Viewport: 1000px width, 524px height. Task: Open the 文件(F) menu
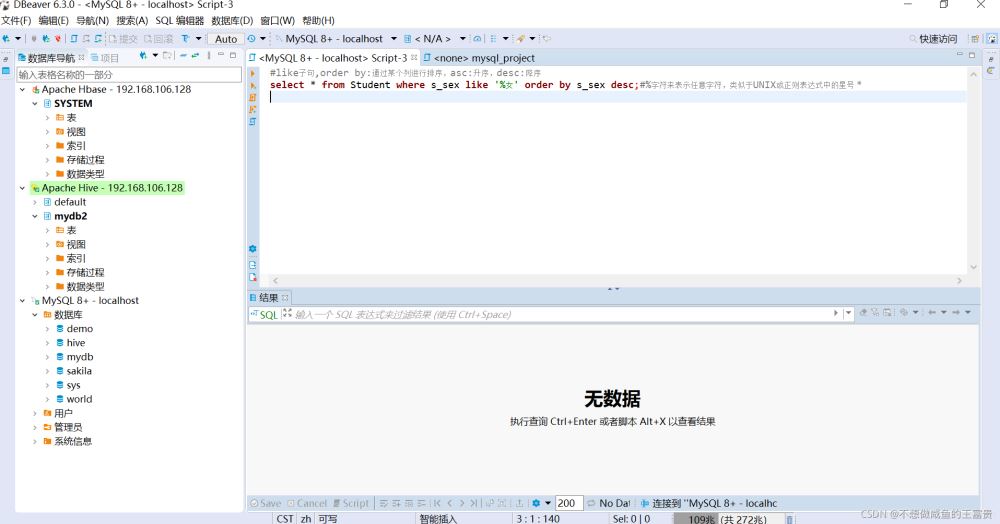16,21
